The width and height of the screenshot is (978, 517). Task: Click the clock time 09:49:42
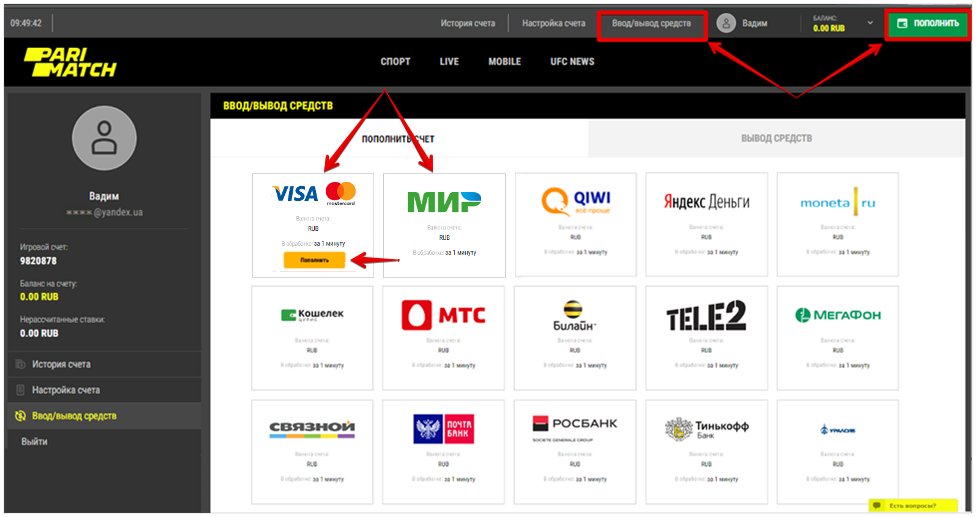pyautogui.click(x=26, y=23)
